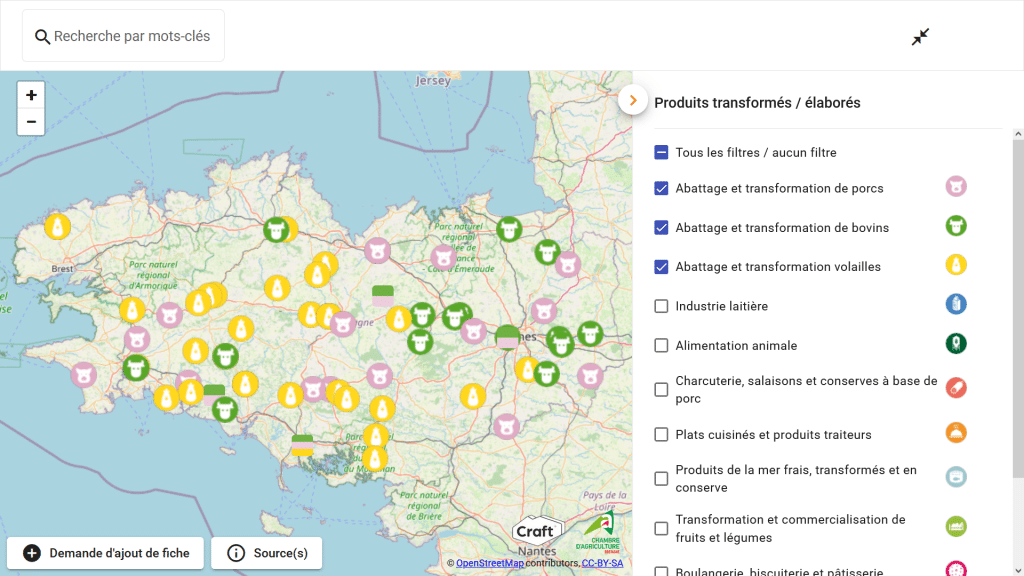Open the CC-BY-SA license link

(x=602, y=563)
